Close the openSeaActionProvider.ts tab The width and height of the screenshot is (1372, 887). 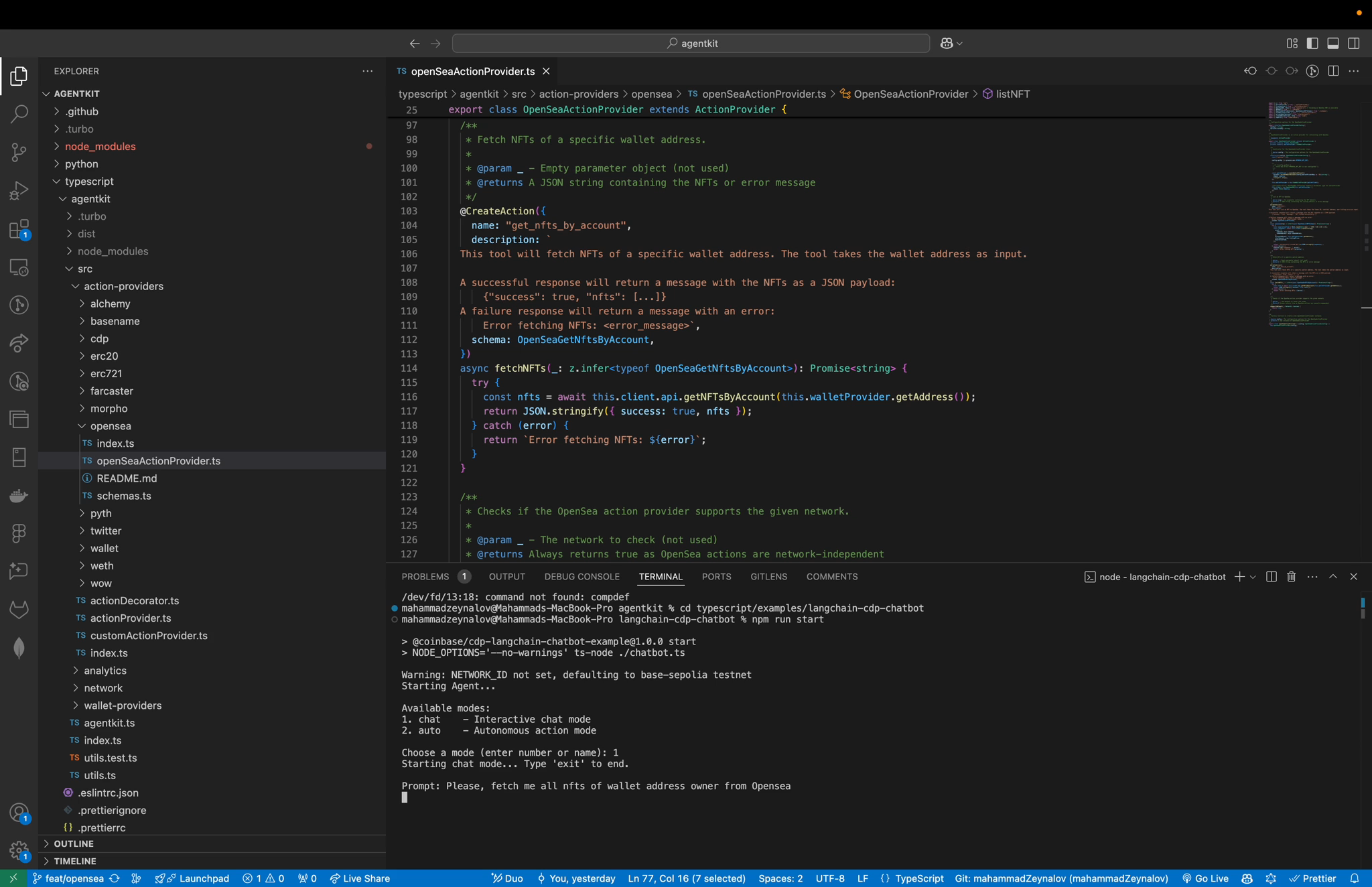(546, 71)
